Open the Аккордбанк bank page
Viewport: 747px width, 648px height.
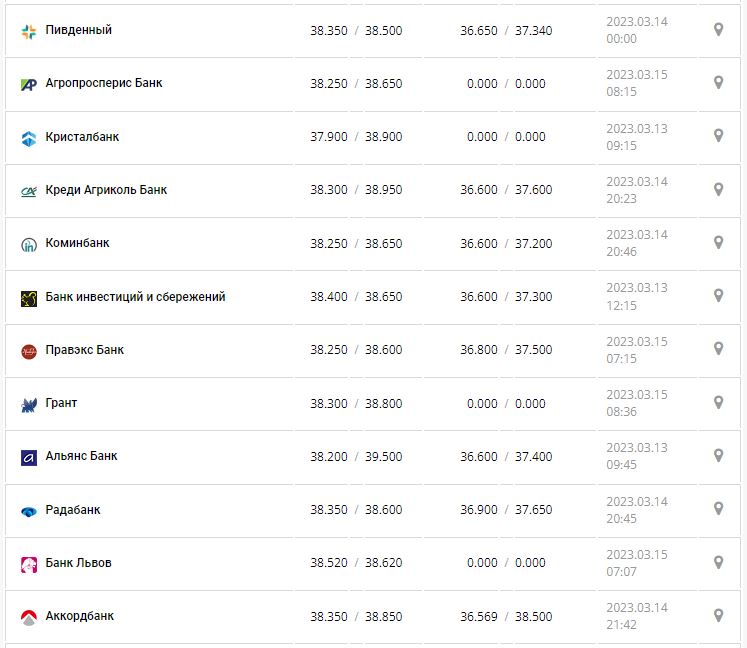[80, 616]
